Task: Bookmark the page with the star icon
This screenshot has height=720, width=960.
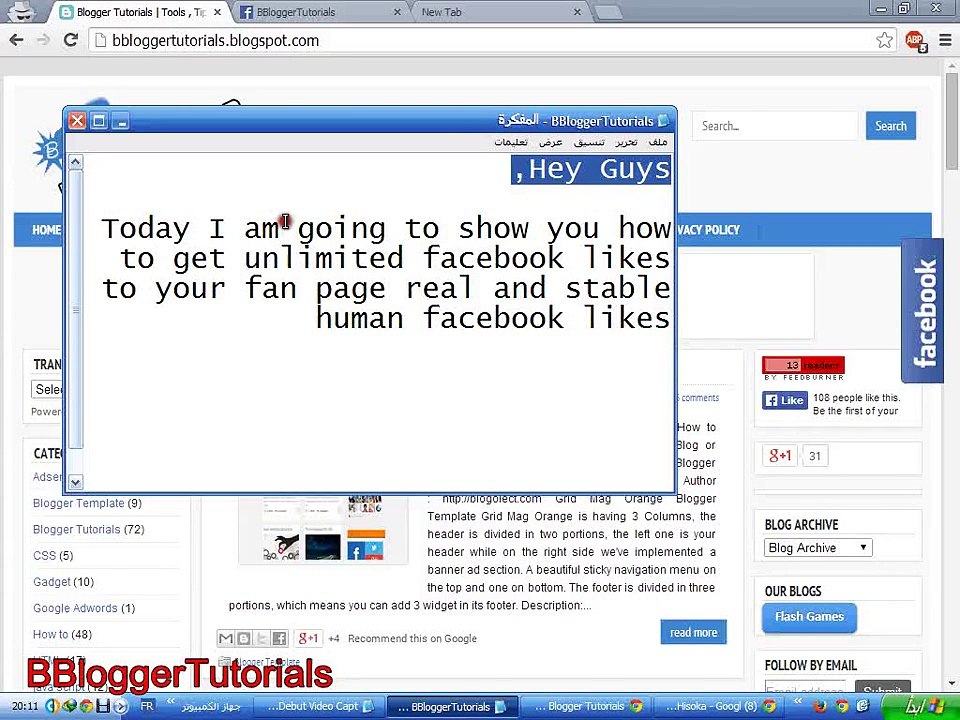Action: [x=884, y=40]
